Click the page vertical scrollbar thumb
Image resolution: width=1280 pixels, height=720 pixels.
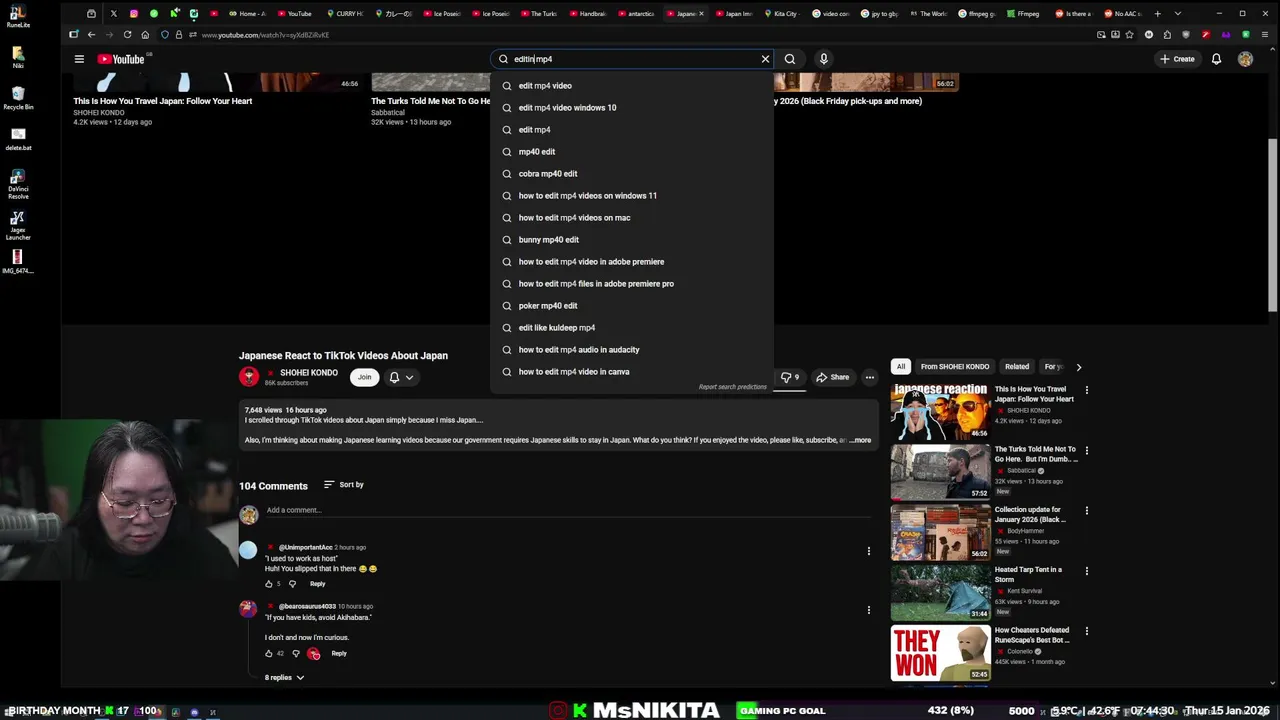click(x=1273, y=227)
